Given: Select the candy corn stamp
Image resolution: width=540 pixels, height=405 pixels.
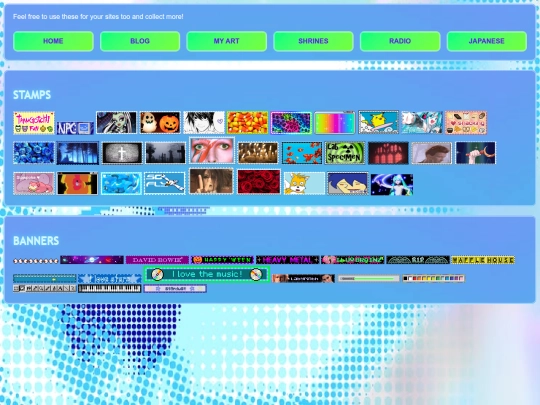Looking at the screenshot, I should coord(248,122).
